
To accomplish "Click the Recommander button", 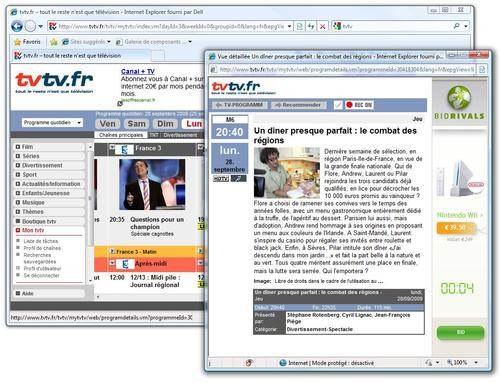I will pyautogui.click(x=298, y=105).
